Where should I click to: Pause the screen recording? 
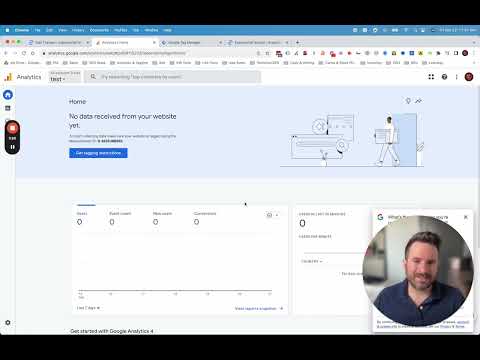12,147
